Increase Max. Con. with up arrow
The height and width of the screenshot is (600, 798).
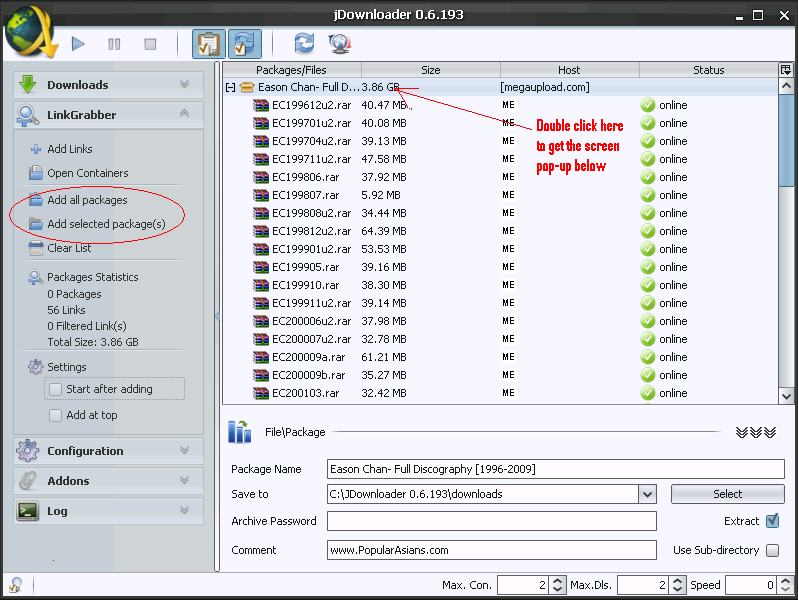(557, 581)
